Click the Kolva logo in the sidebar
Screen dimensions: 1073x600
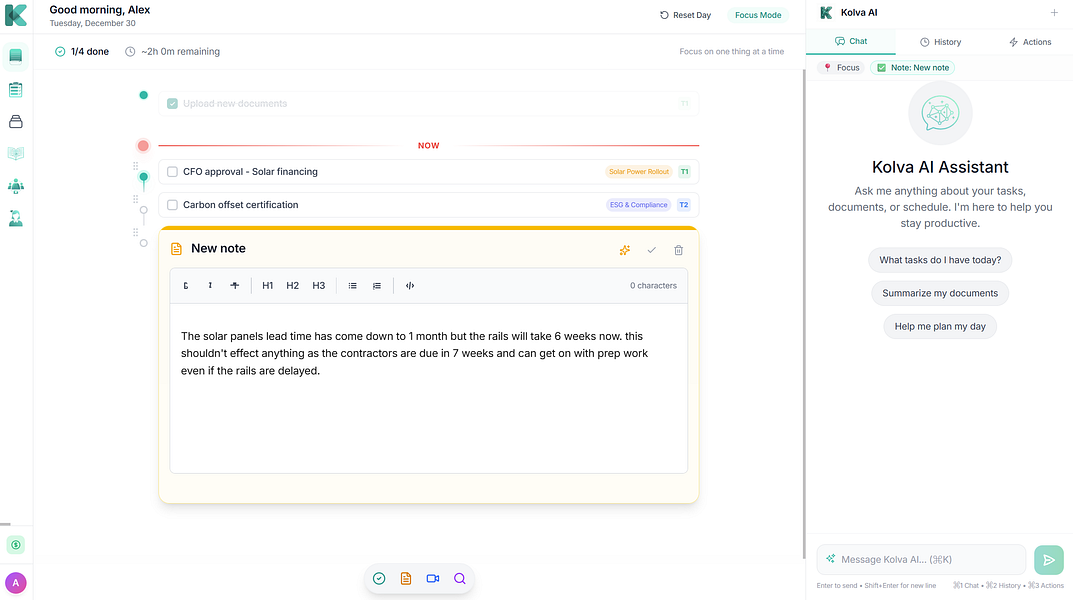[x=16, y=15]
